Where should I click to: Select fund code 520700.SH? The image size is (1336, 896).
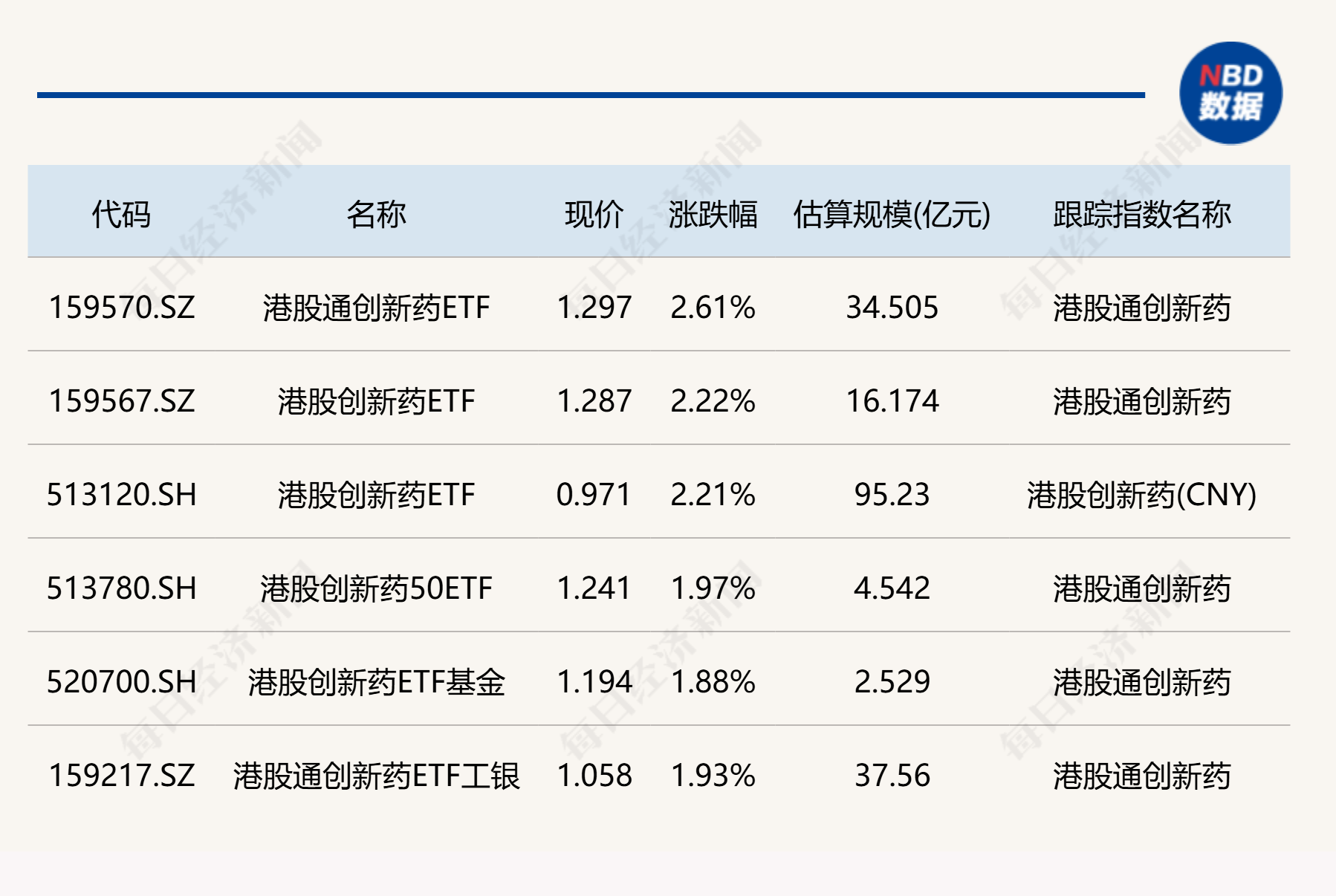(122, 682)
